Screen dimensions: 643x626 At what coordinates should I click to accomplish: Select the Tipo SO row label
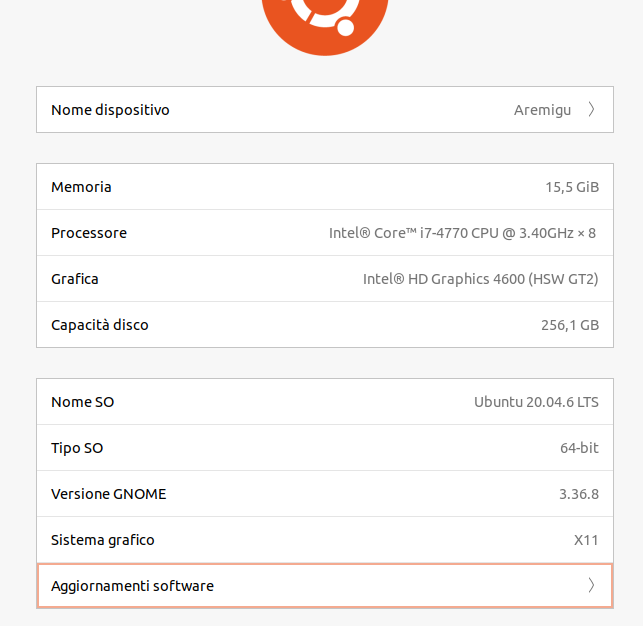click(x=77, y=448)
